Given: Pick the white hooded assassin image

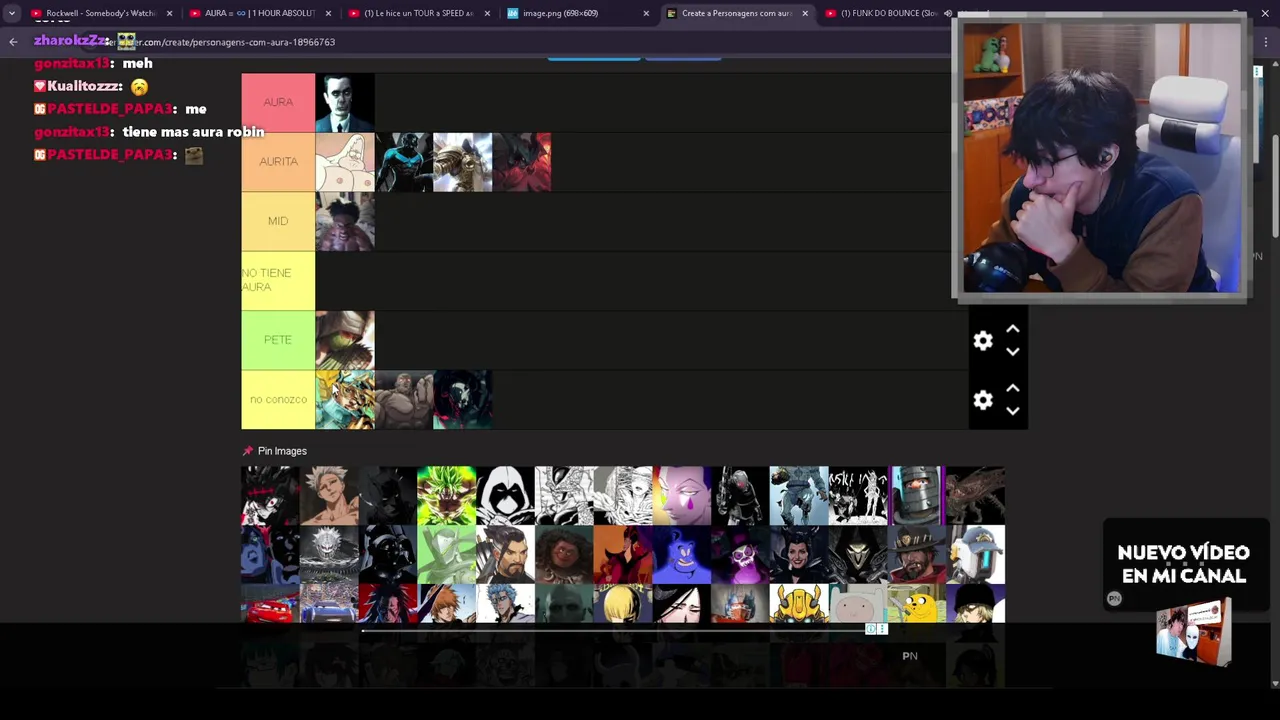Looking at the screenshot, I should pyautogui.click(x=505, y=495).
